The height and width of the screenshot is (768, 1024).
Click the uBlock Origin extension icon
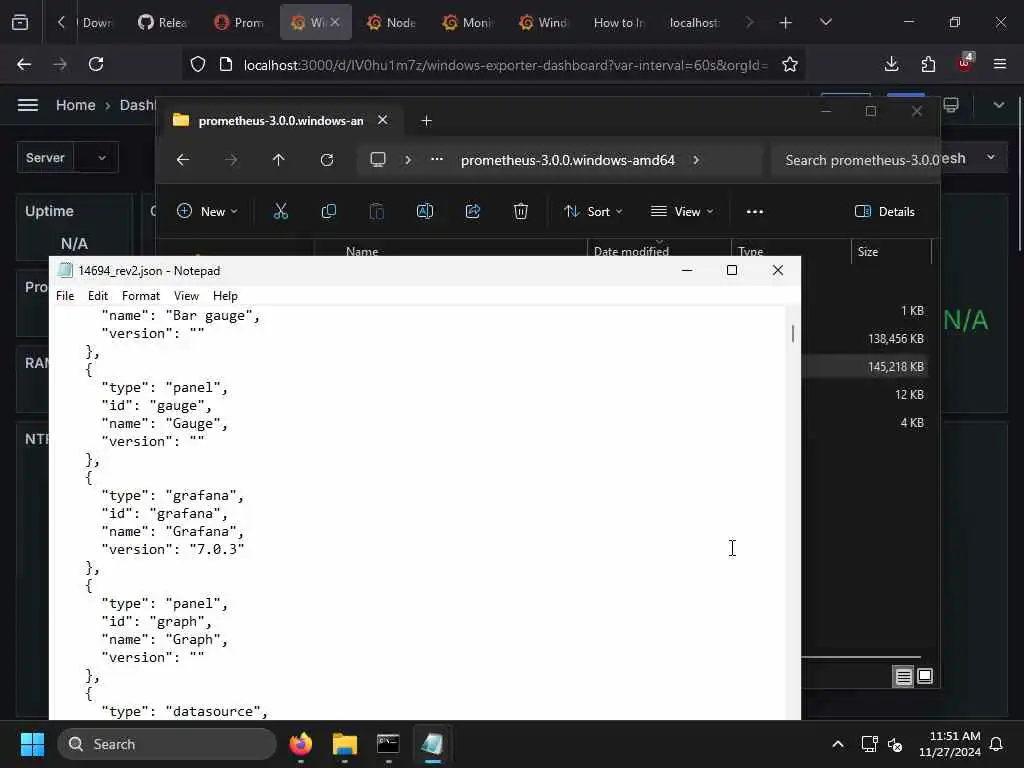pos(965,63)
